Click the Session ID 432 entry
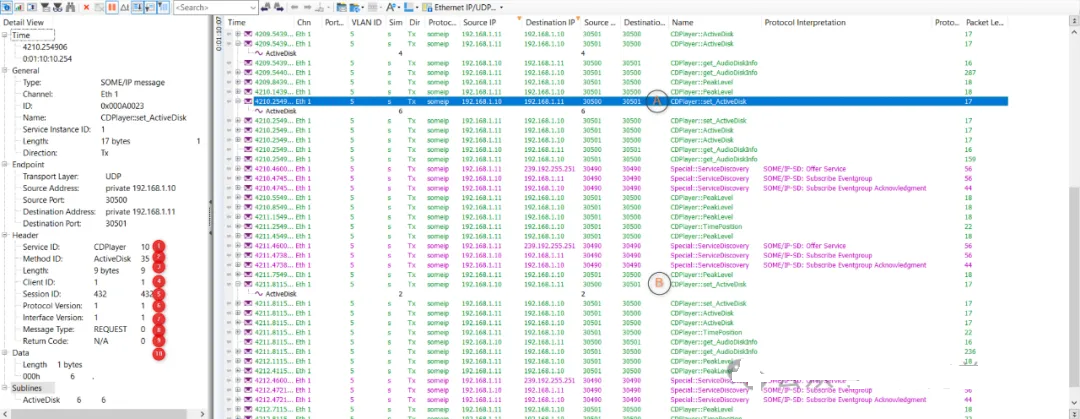The width and height of the screenshot is (1080, 419). [88, 294]
